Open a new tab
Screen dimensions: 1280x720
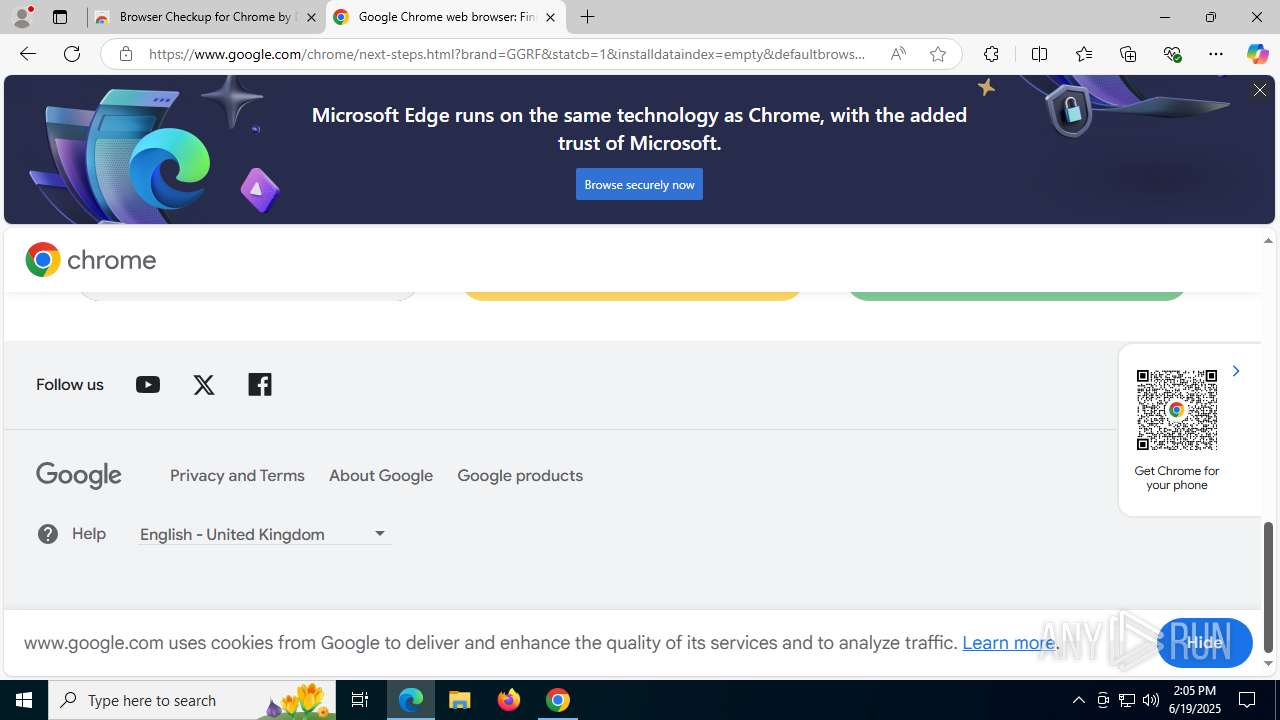tap(588, 17)
